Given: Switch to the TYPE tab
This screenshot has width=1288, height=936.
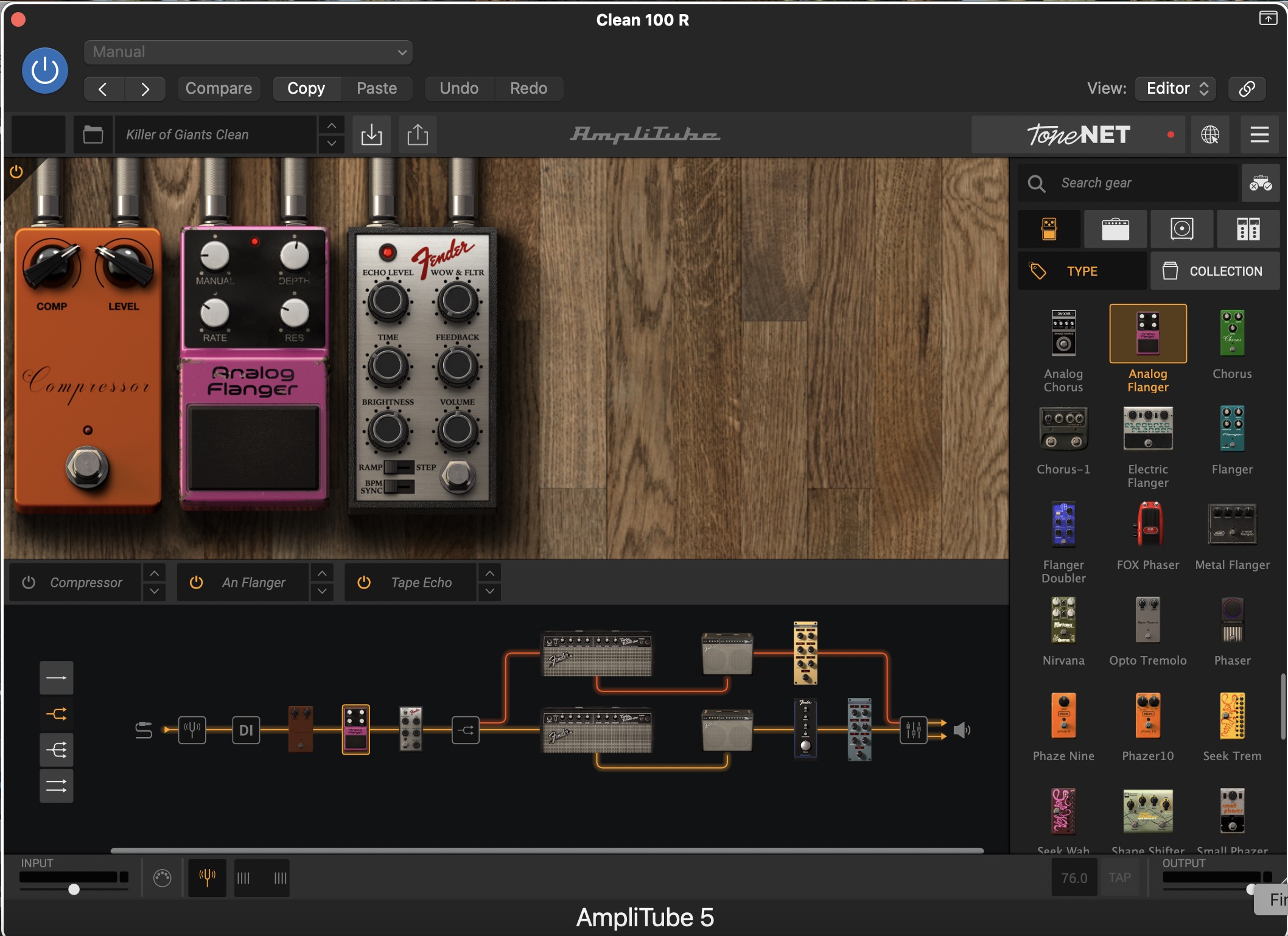Looking at the screenshot, I should click(1082, 271).
